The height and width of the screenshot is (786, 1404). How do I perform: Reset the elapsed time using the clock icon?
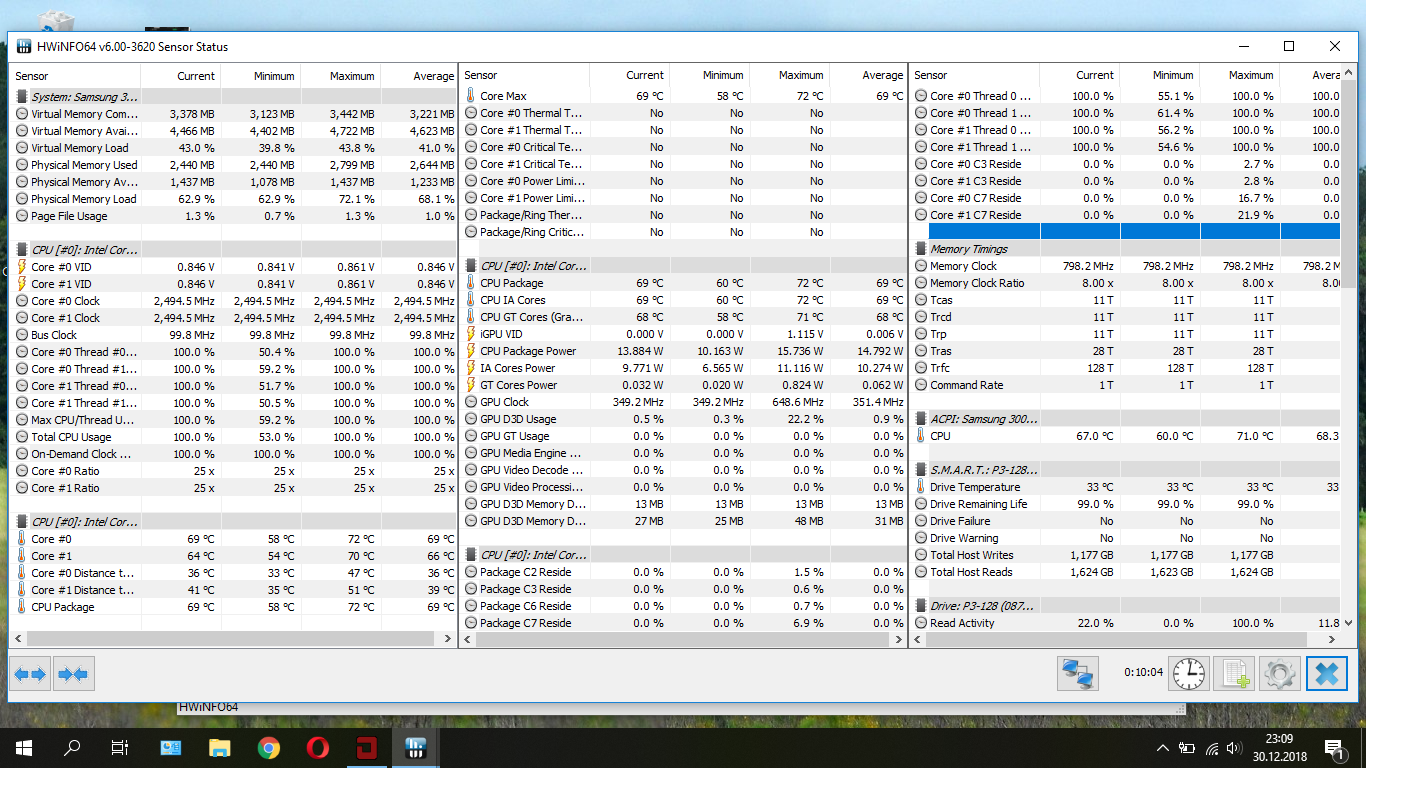tap(1189, 674)
